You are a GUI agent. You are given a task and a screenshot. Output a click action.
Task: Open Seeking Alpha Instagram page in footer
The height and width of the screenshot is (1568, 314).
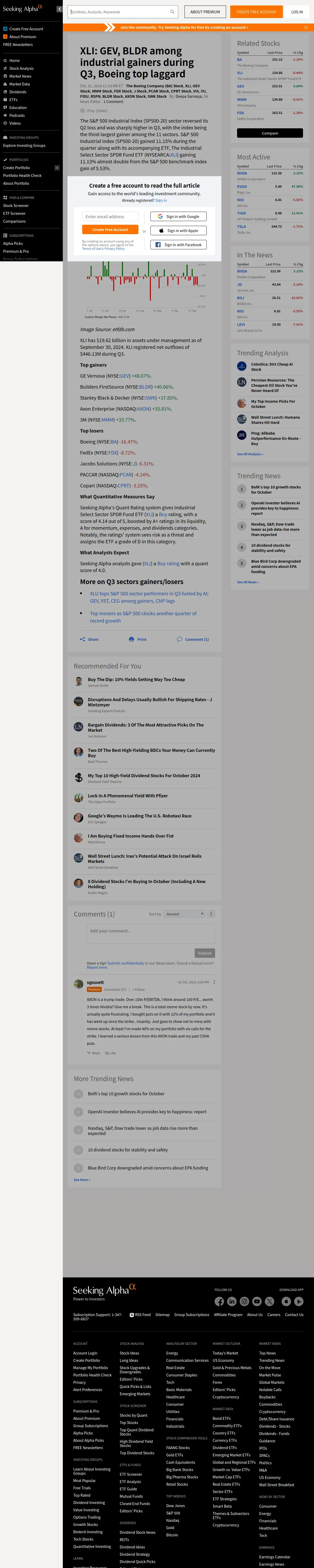click(244, 1301)
